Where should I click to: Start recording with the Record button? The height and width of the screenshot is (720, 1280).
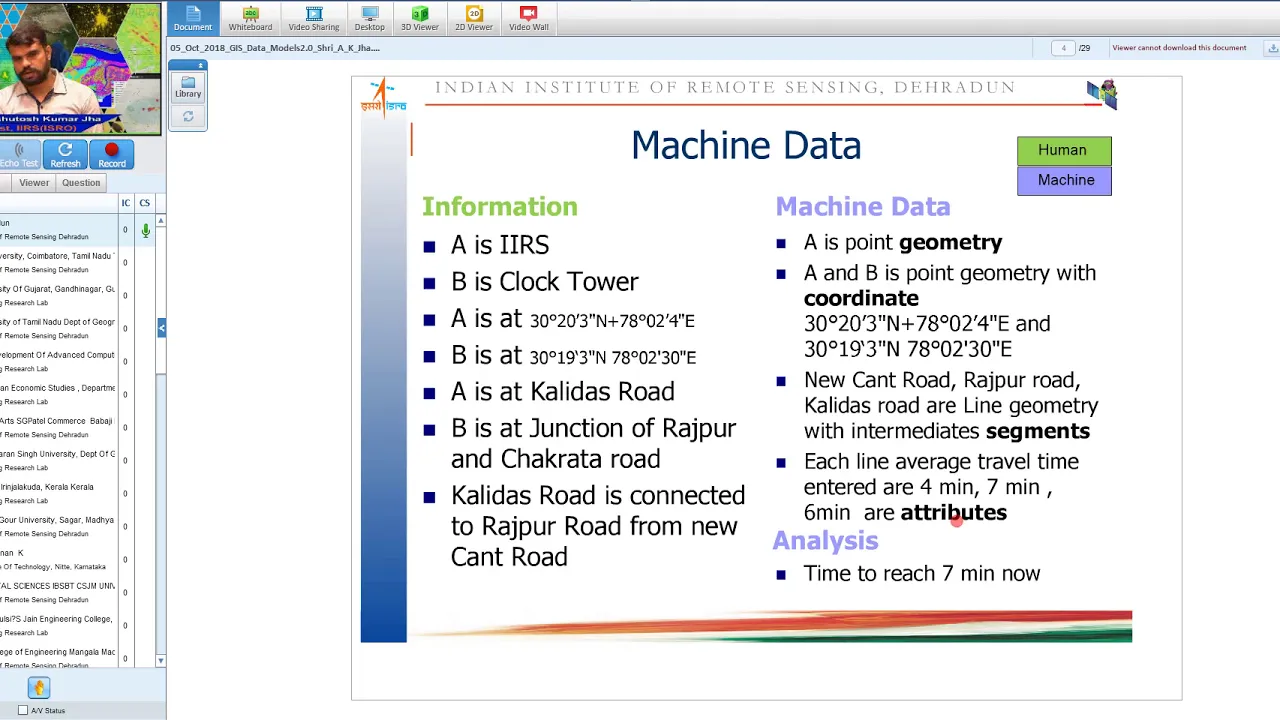pyautogui.click(x=112, y=155)
